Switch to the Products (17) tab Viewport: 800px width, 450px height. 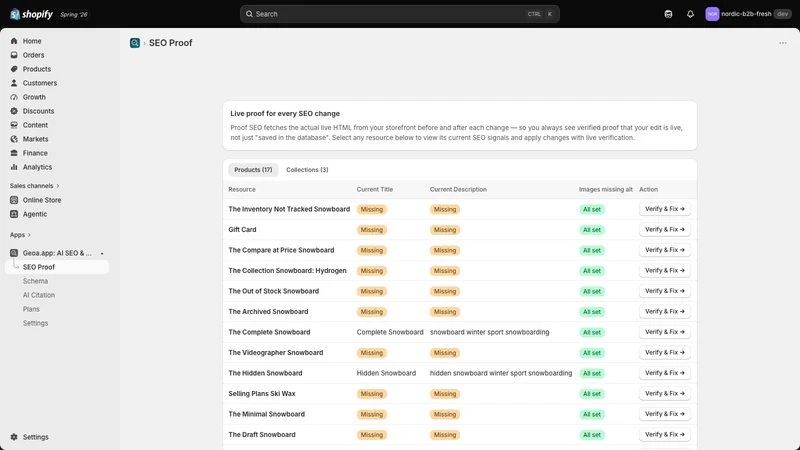click(x=253, y=170)
